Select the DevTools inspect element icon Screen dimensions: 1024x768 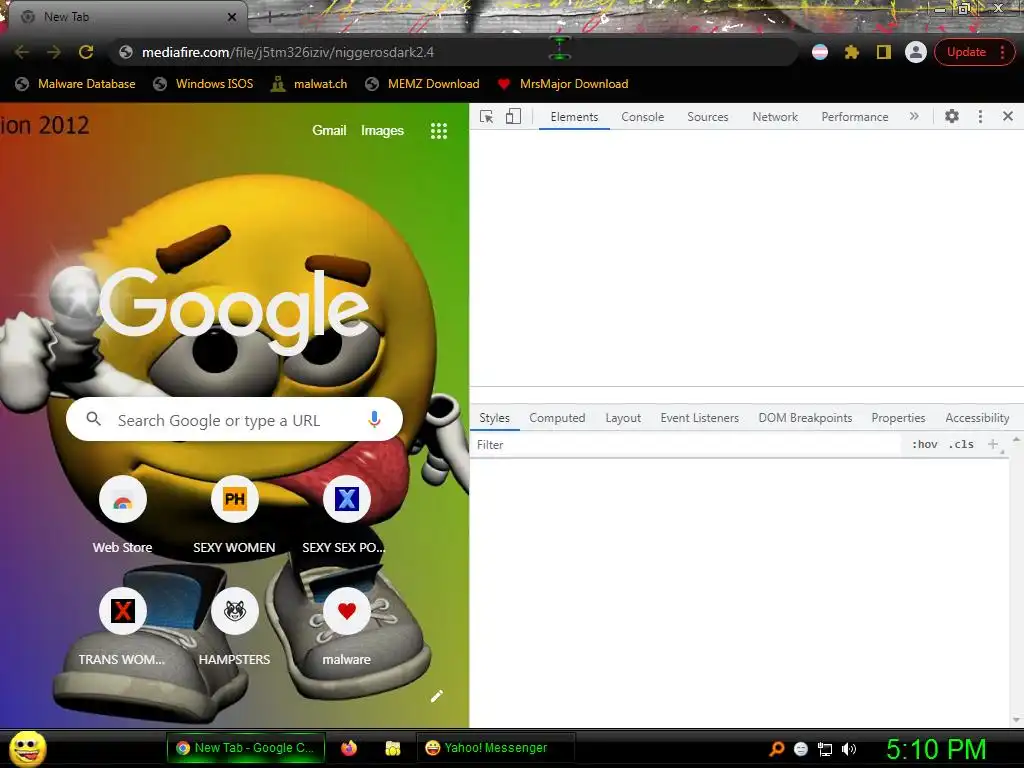487,116
